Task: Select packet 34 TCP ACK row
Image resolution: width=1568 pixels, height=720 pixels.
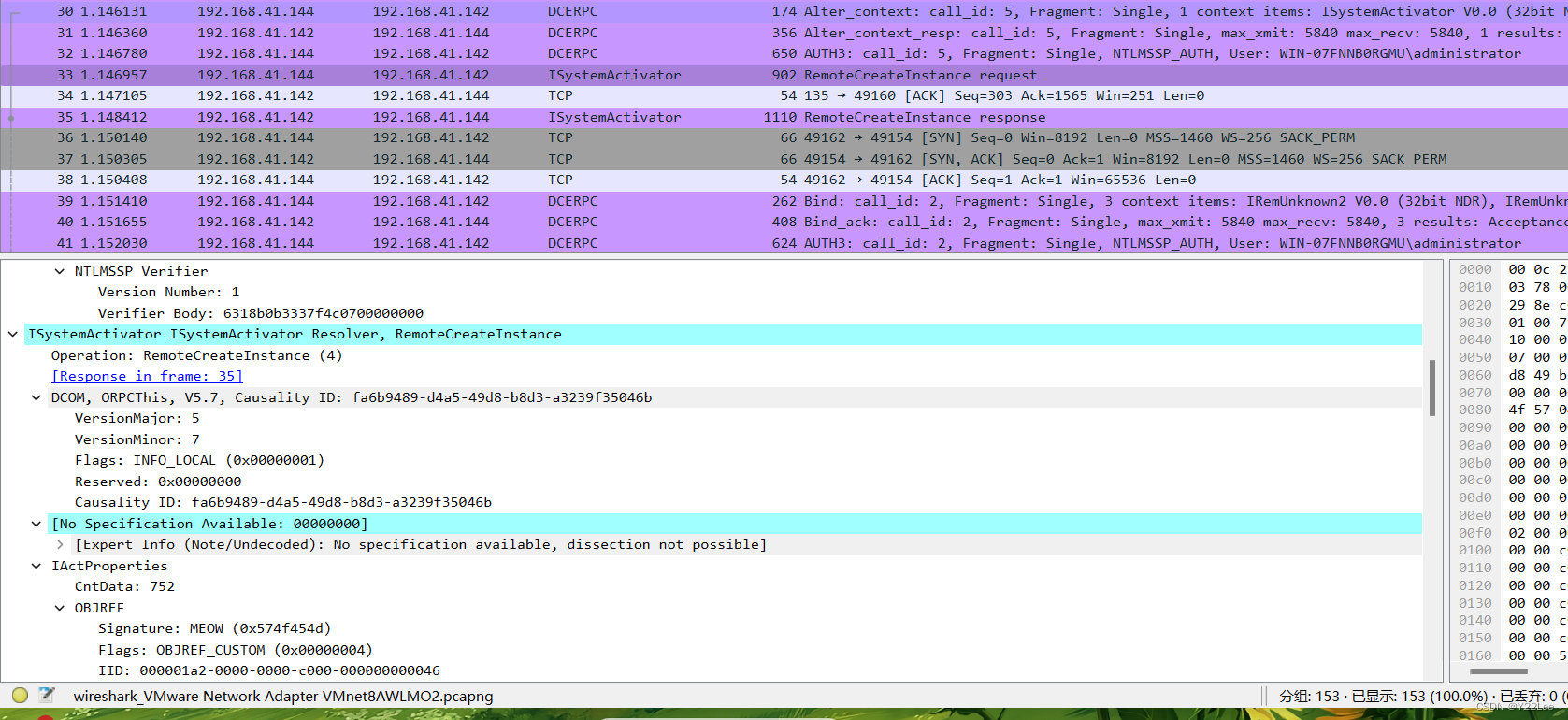Action: click(x=784, y=95)
